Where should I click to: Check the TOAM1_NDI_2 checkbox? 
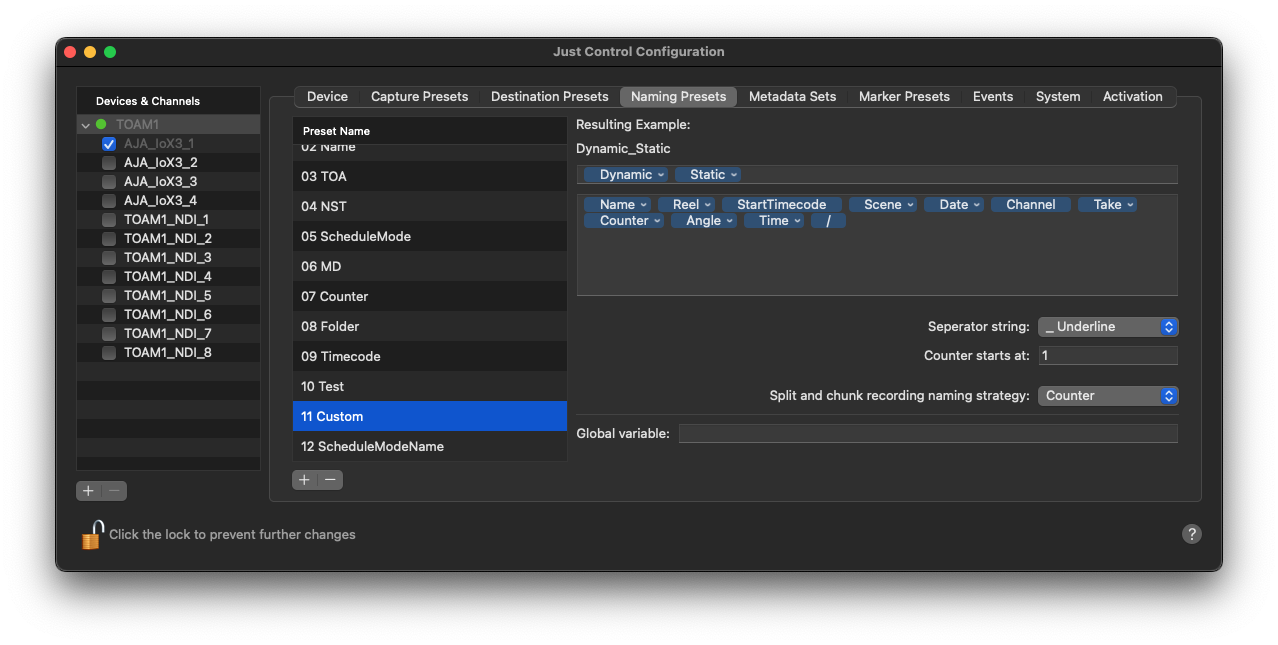click(109, 239)
